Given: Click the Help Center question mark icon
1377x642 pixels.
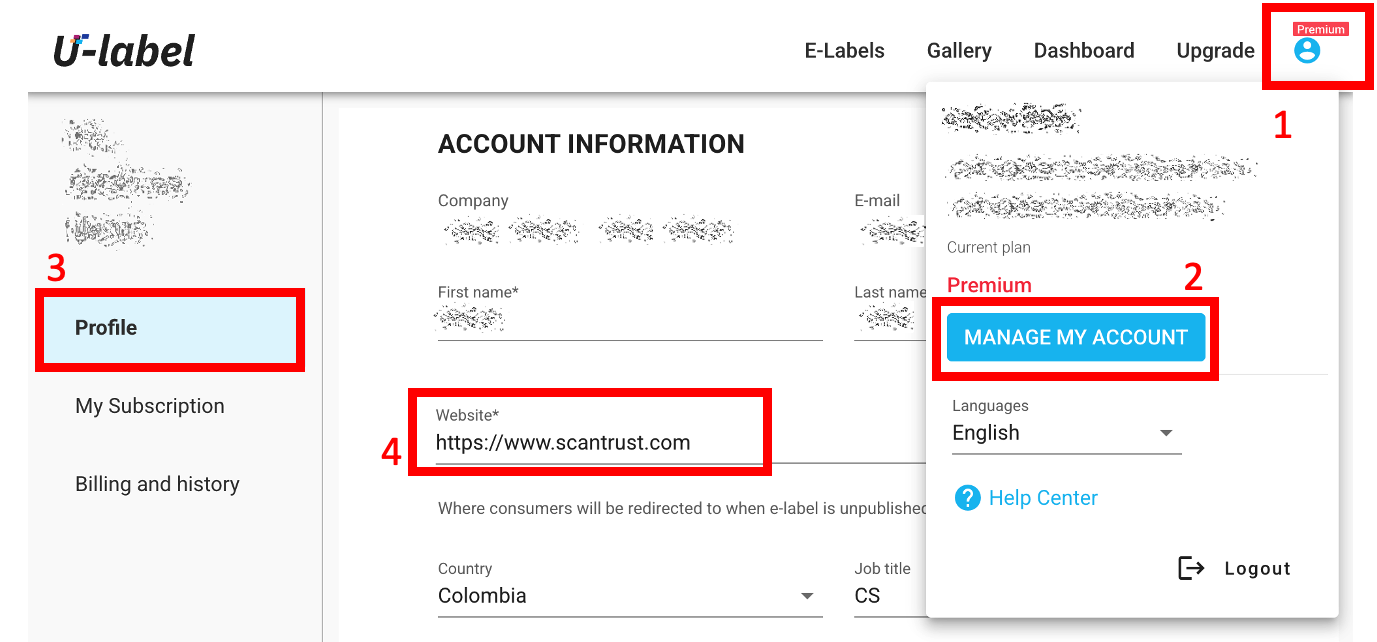Looking at the screenshot, I should coord(967,498).
